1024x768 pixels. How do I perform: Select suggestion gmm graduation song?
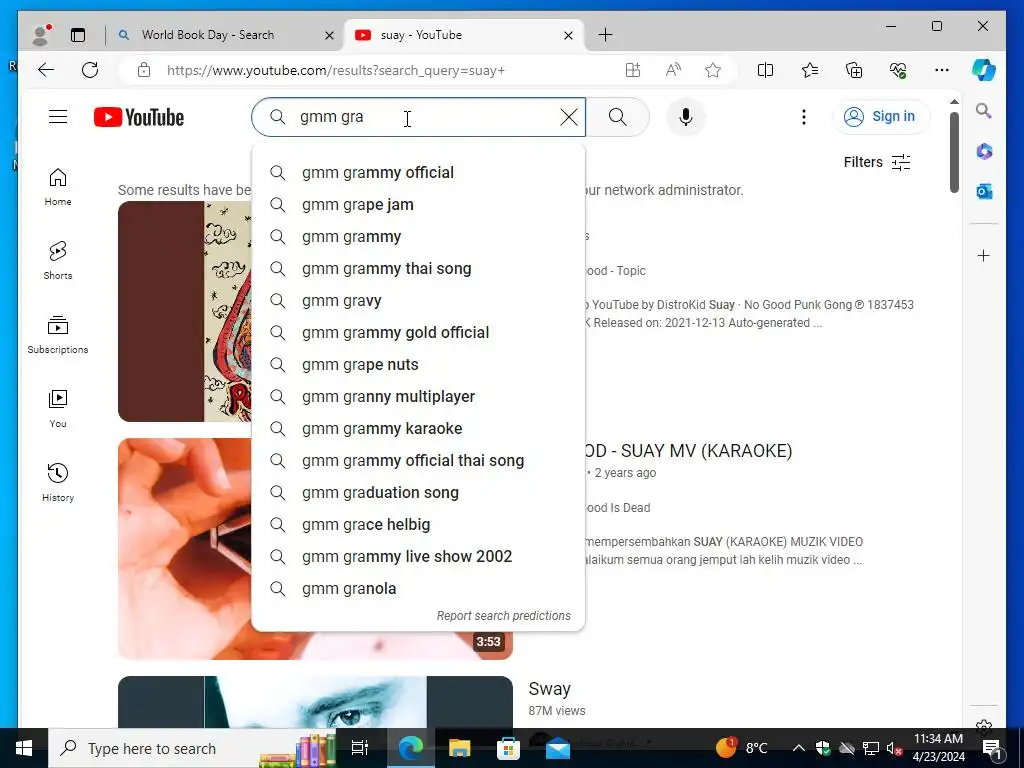pyautogui.click(x=418, y=492)
